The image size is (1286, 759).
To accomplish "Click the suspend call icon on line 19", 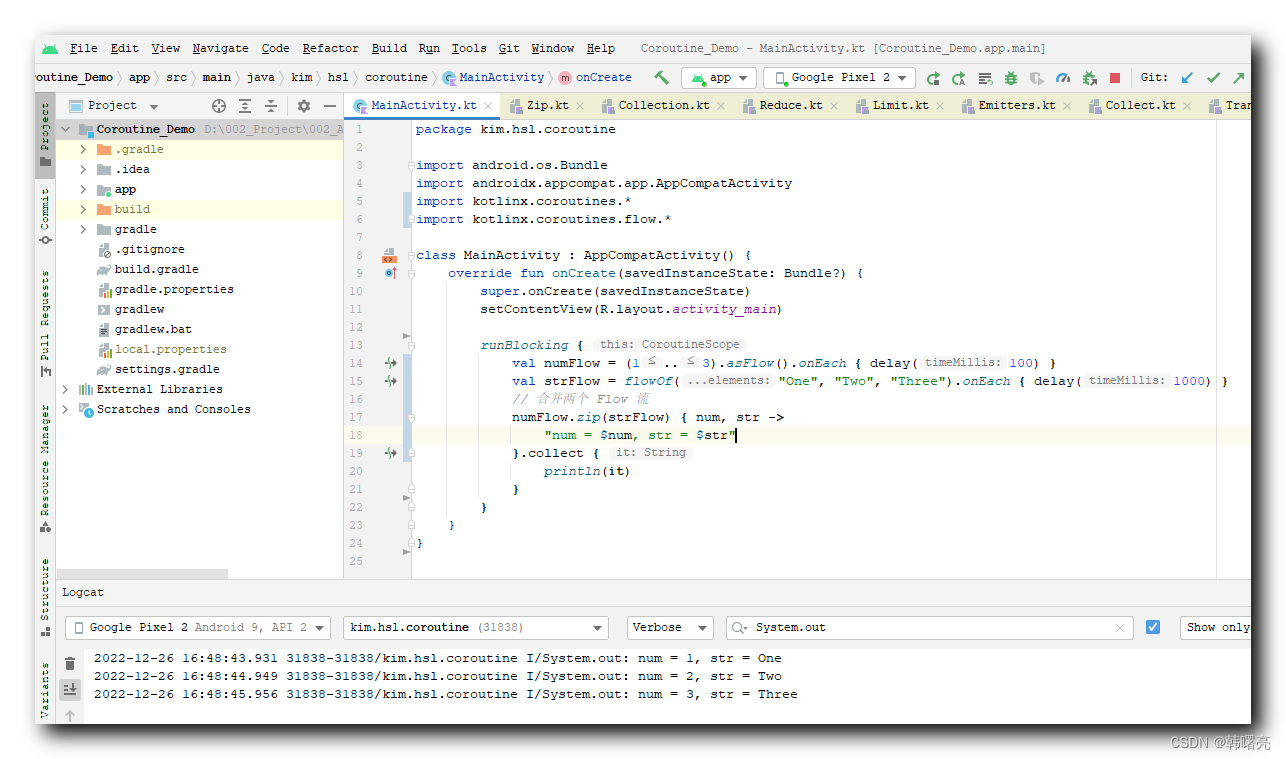I will (391, 453).
